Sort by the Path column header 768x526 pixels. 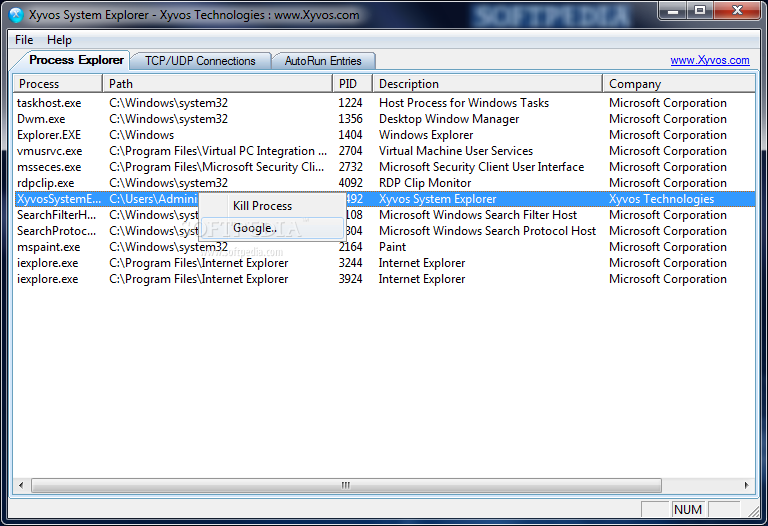[217, 84]
